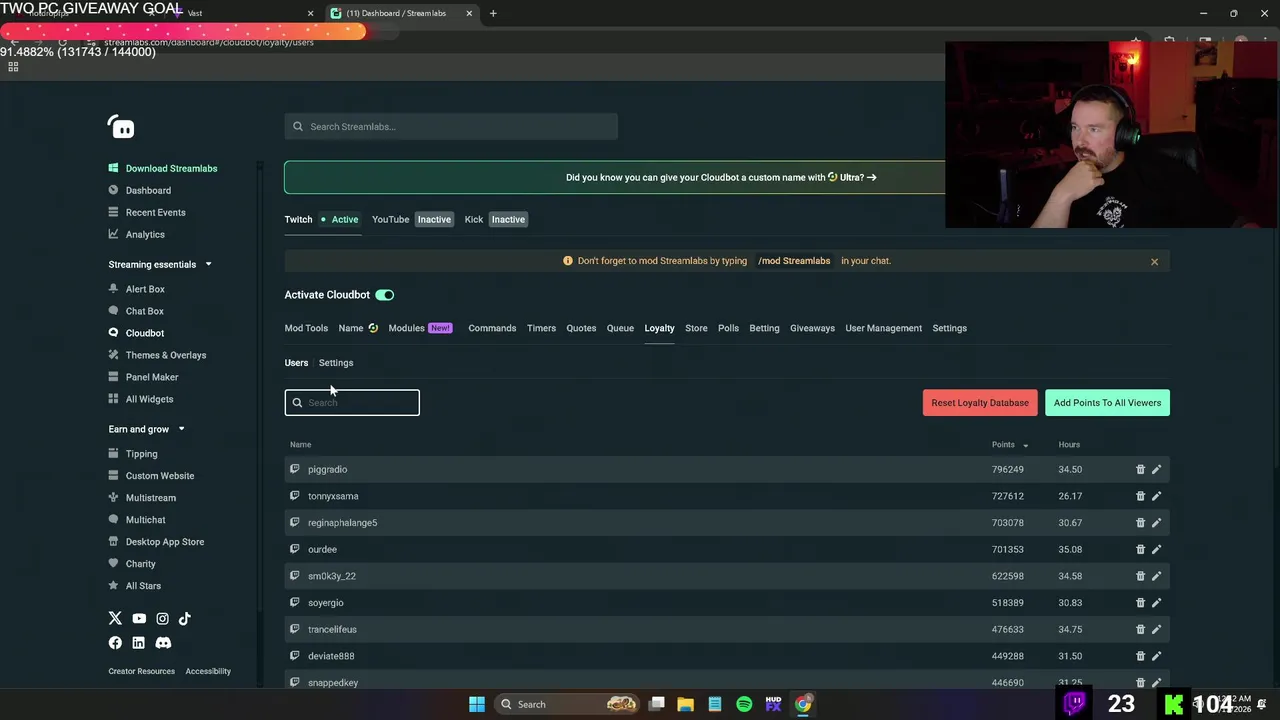Switch to the Quotes tab
This screenshot has height=720, width=1280.
[x=581, y=328]
